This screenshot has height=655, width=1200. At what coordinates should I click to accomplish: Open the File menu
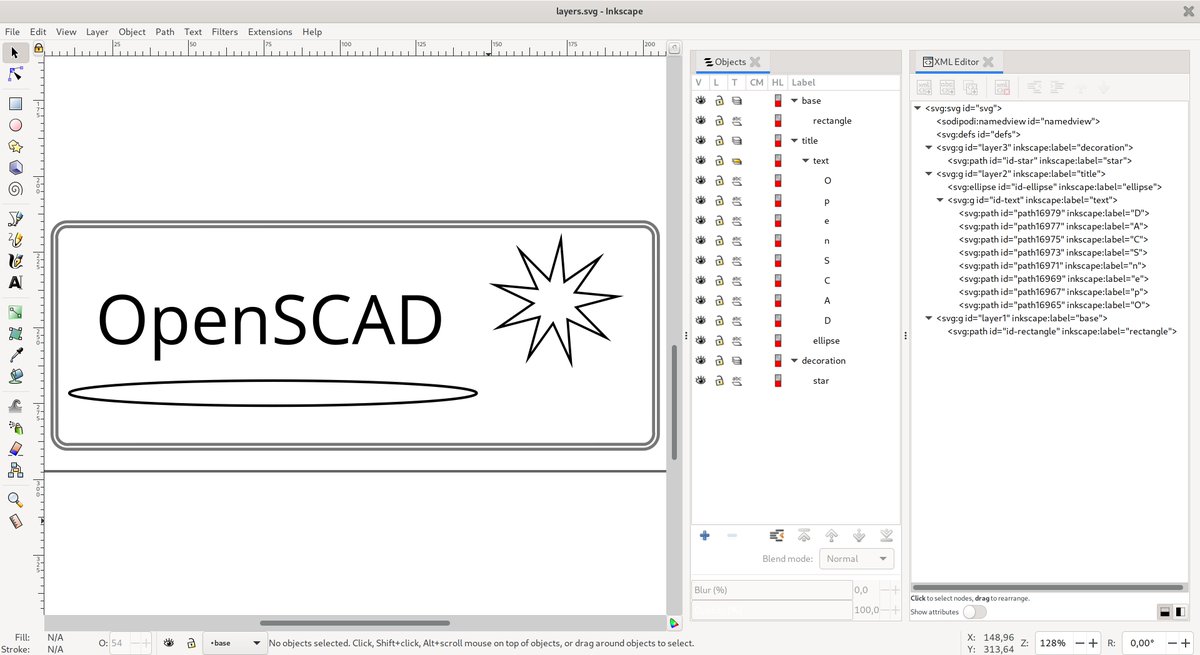[12, 32]
